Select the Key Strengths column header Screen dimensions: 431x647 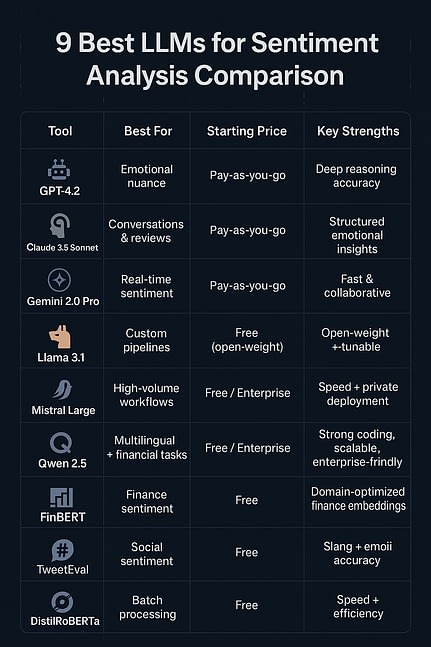(x=358, y=131)
